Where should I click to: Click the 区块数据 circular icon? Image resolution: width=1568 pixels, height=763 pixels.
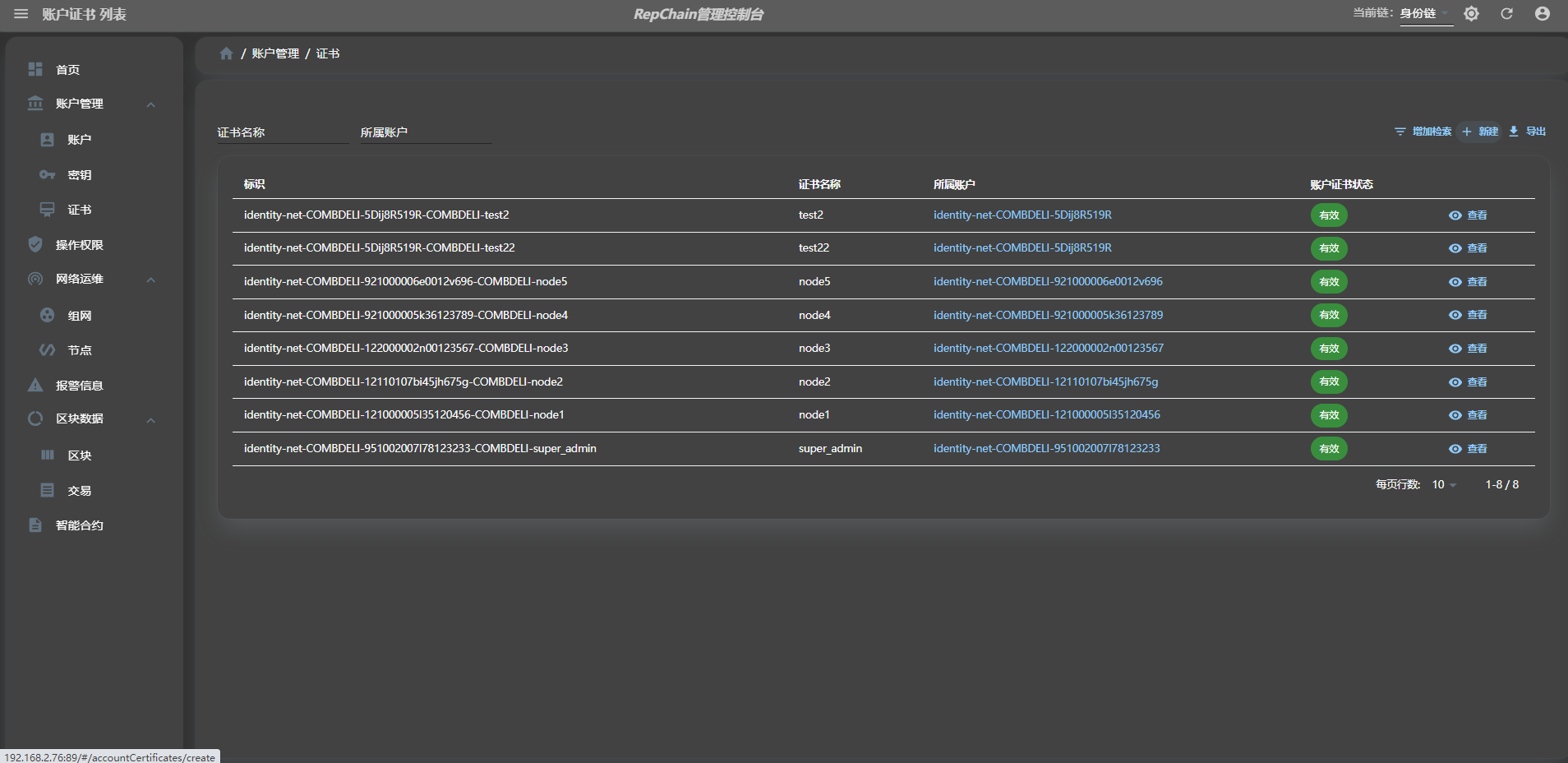tap(35, 418)
